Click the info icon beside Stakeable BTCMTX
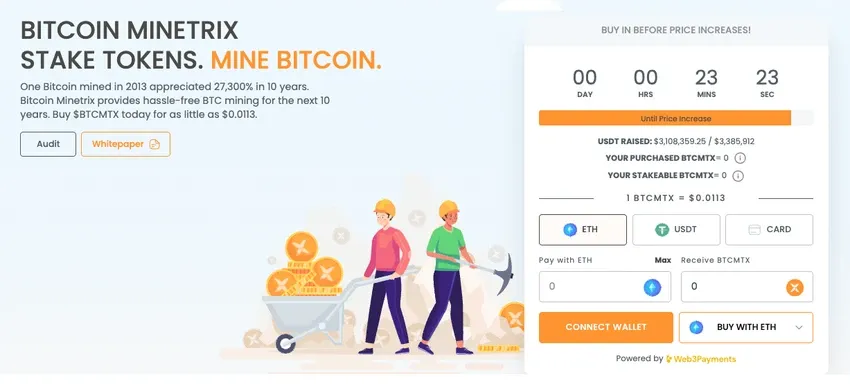 coord(738,176)
